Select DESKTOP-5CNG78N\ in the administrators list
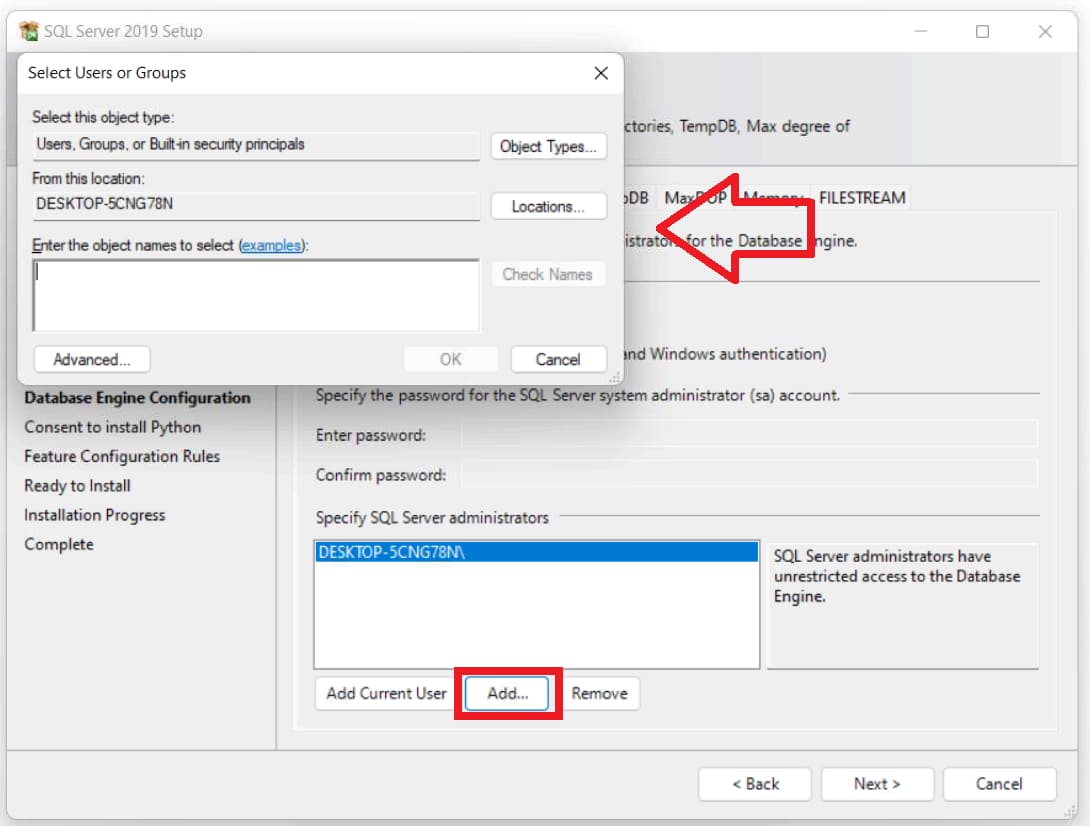1090x826 pixels. pos(536,552)
